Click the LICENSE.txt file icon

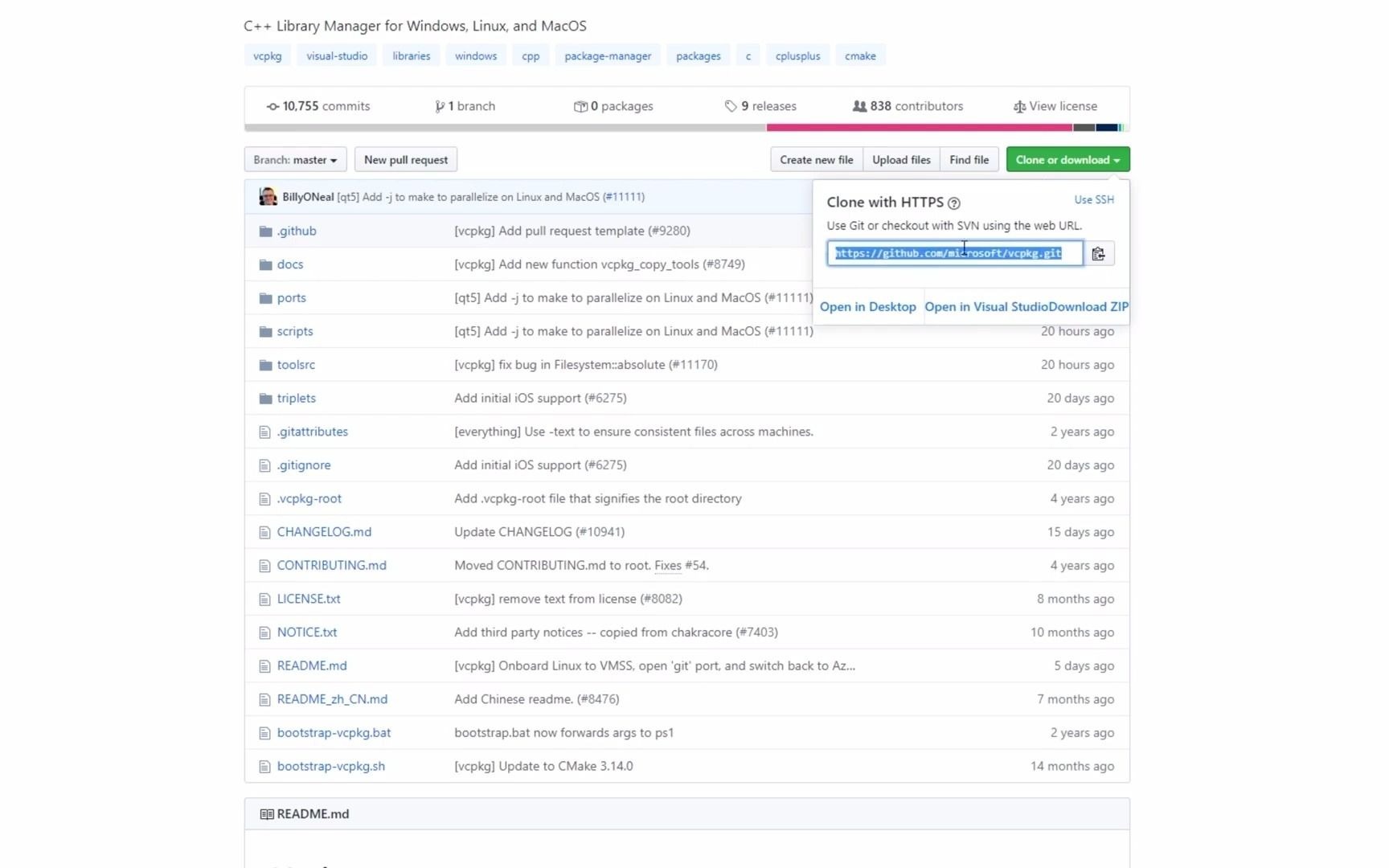265,600
